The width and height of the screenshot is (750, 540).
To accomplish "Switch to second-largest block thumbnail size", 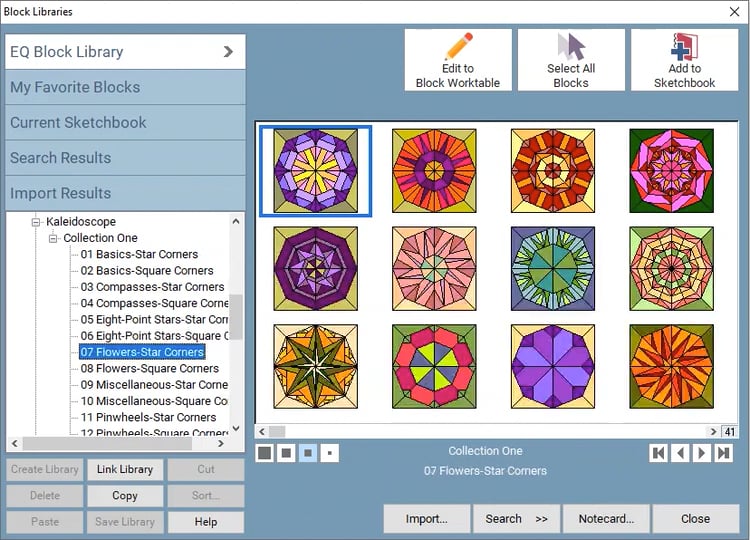I will click(286, 452).
